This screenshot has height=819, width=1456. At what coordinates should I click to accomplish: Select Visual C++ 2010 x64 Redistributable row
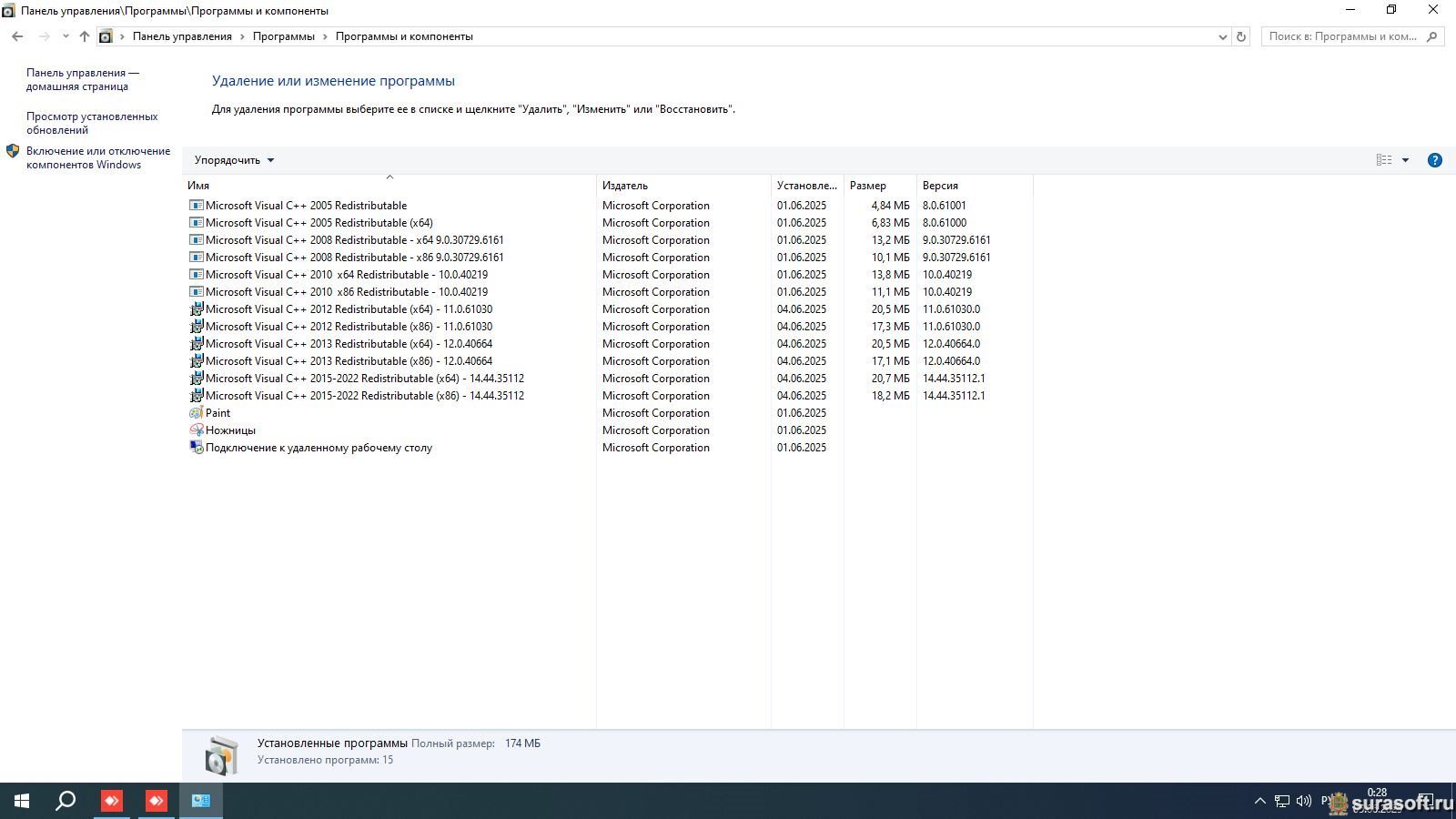coord(608,275)
